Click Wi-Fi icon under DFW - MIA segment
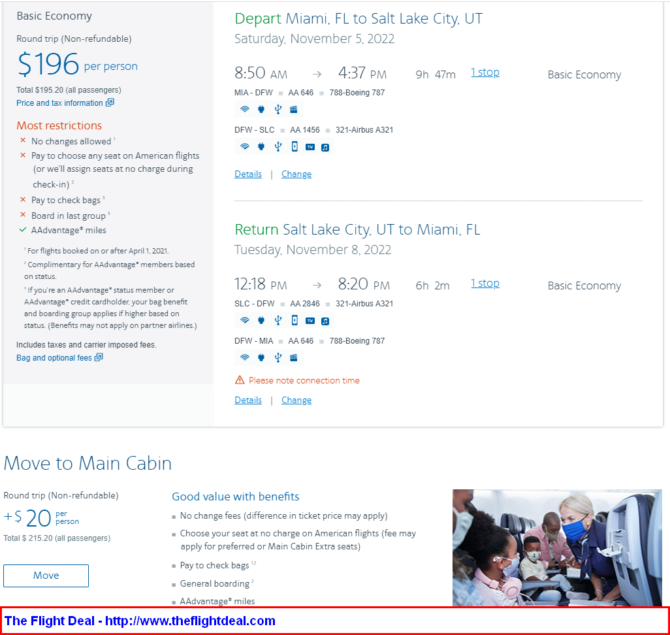The height and width of the screenshot is (635, 670). point(244,357)
